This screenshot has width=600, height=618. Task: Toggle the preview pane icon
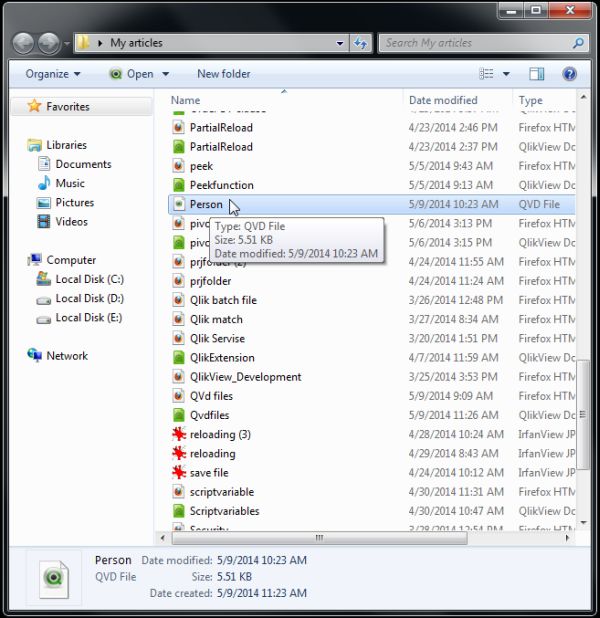537,74
